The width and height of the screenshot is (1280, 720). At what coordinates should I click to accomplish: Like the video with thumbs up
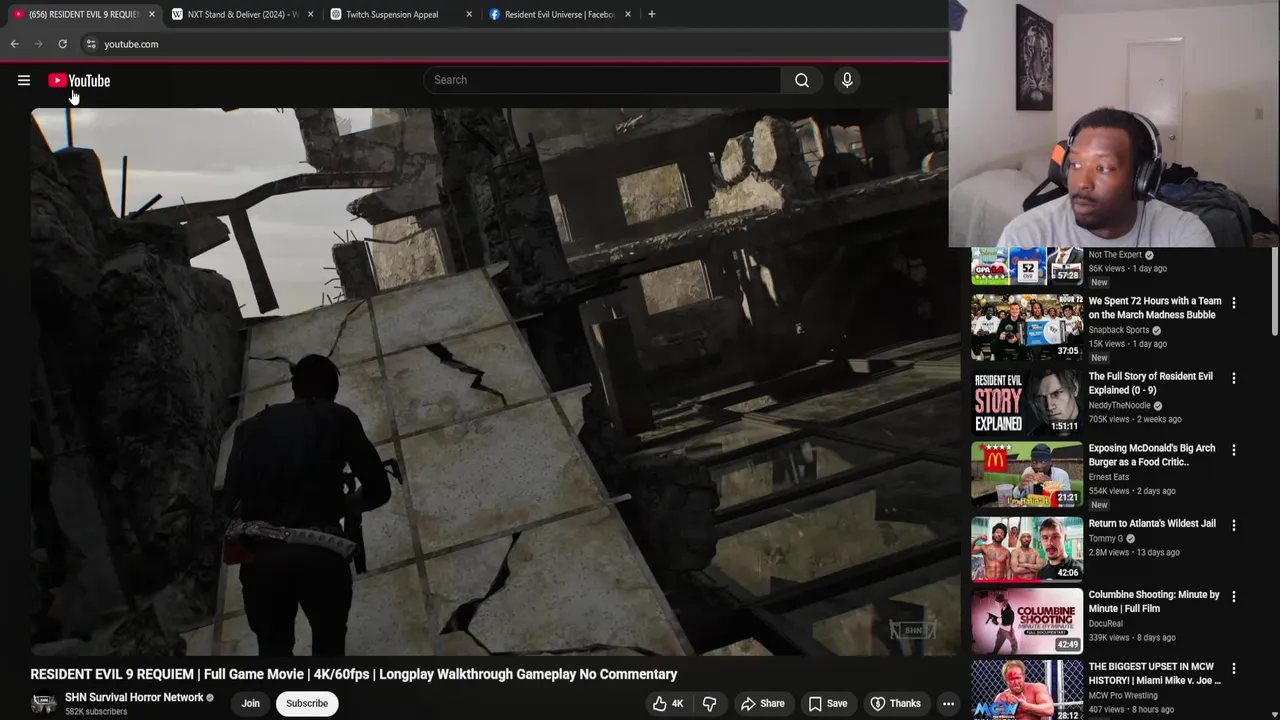point(668,703)
